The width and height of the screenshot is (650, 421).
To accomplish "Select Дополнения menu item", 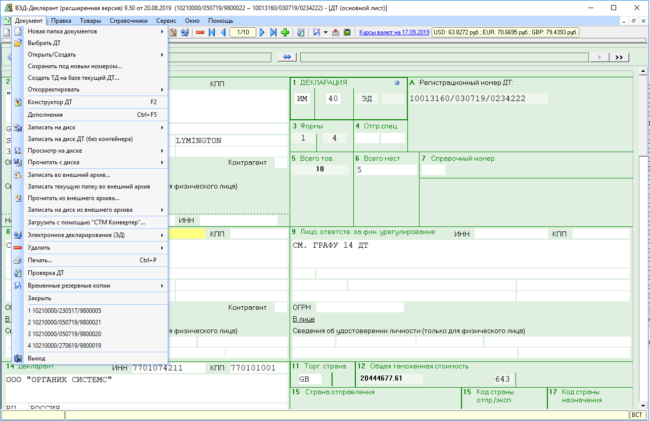I will point(47,114).
